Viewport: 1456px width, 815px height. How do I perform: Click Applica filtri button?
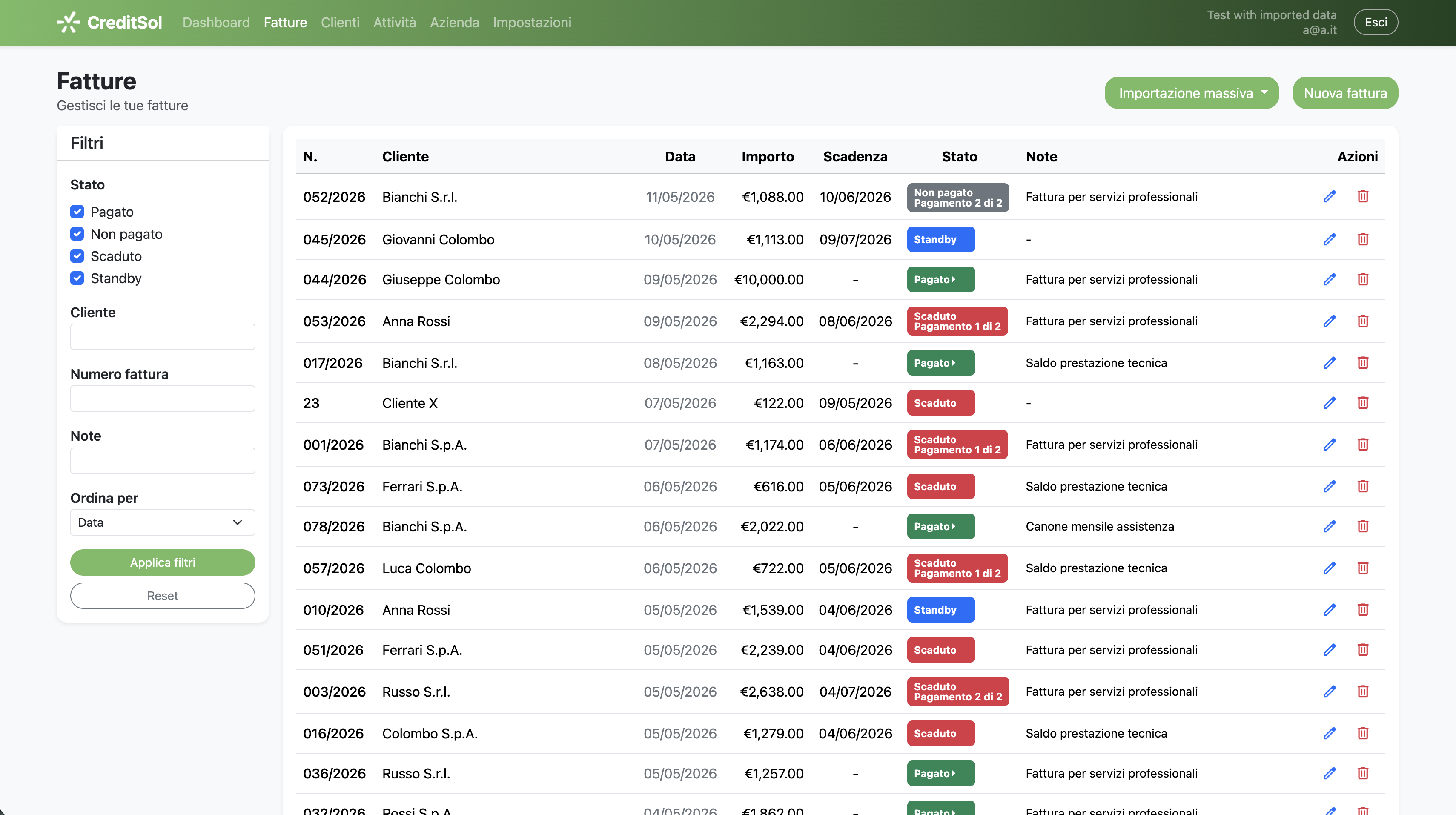tap(163, 562)
